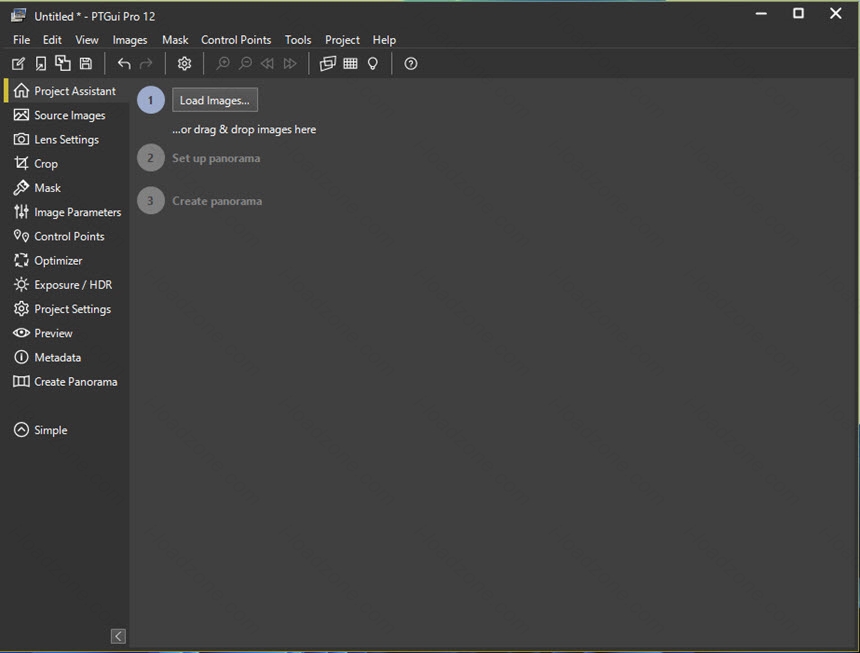Viewport: 860px width, 653px height.
Task: Click the Zoom In magnifier icon
Action: tap(223, 64)
